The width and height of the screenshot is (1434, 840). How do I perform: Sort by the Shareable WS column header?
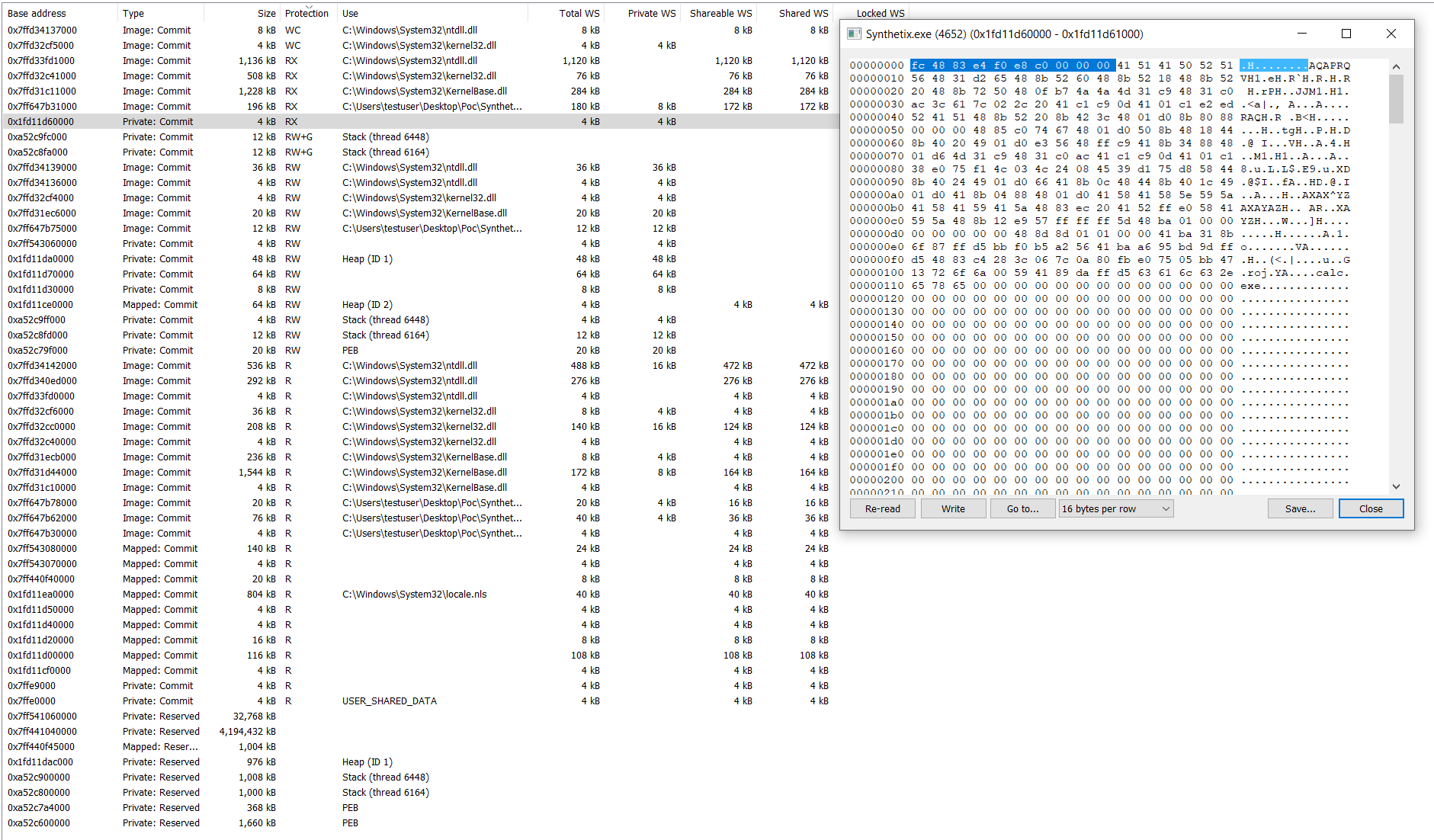(x=719, y=13)
